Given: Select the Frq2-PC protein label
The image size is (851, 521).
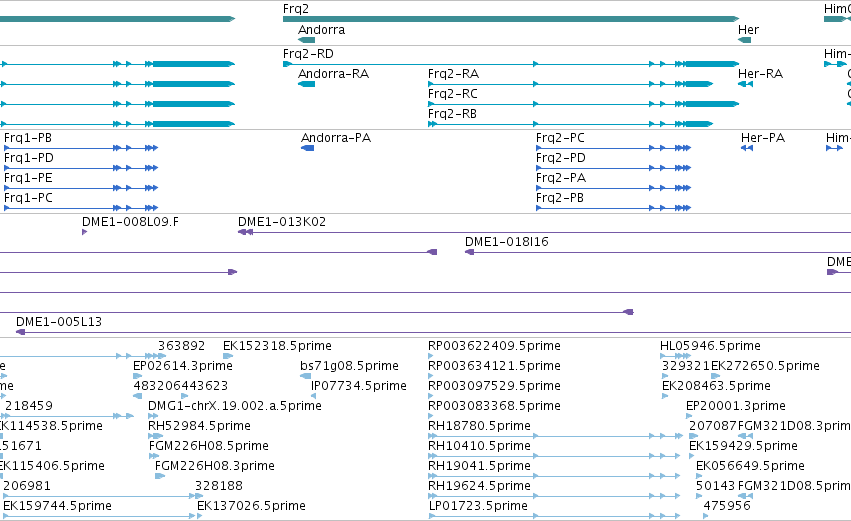Looking at the screenshot, I should (x=561, y=138).
